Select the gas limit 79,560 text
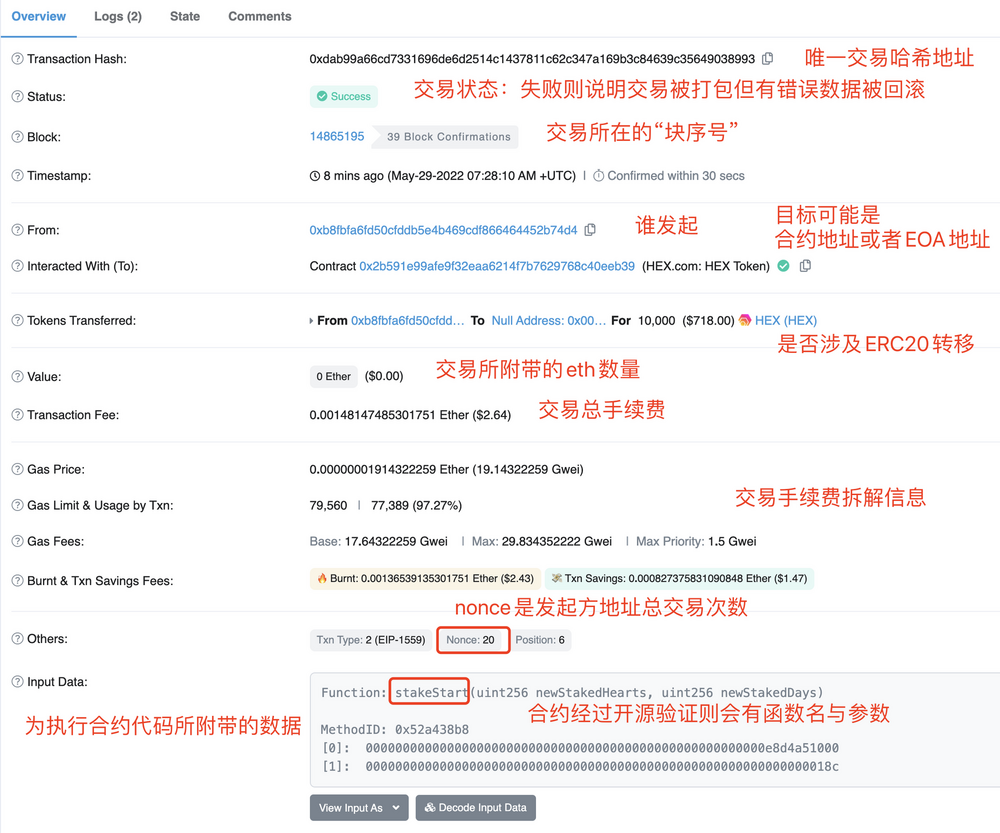1000x833 pixels. point(328,505)
